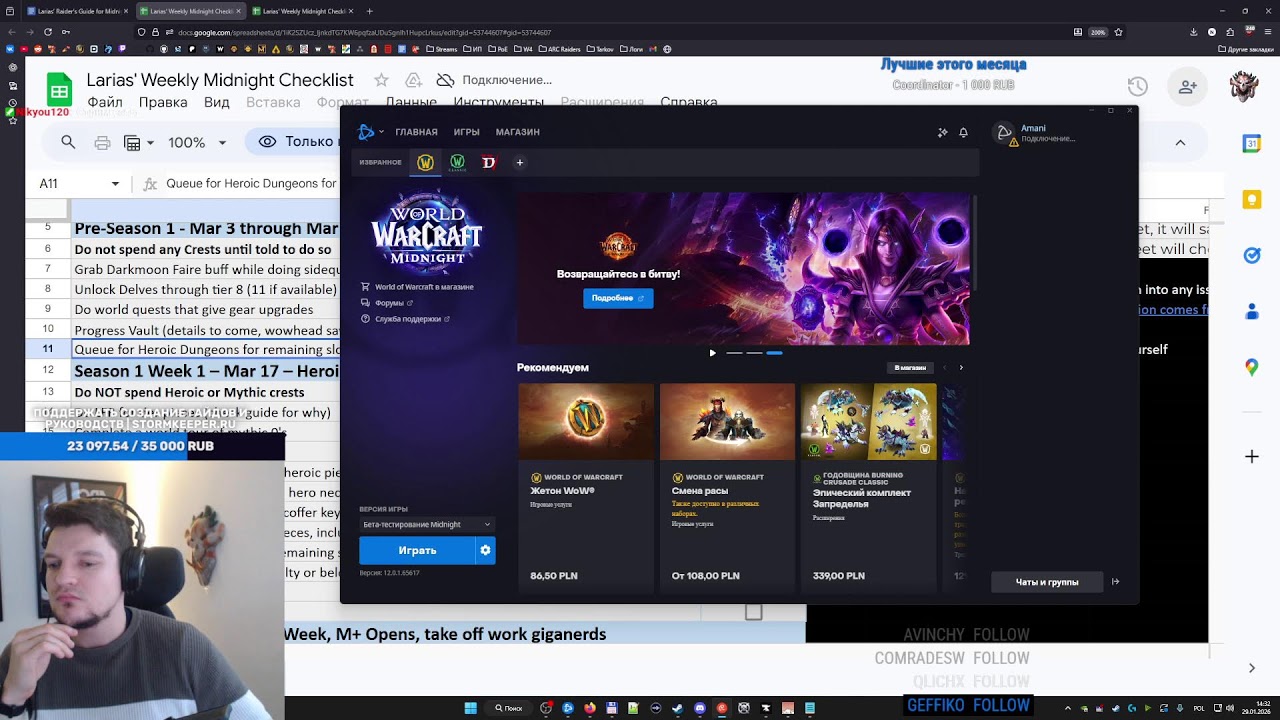This screenshot has width=1280, height=720.
Task: Open ГЛАВНАЯ tab in Battle.net
Action: coord(416,132)
